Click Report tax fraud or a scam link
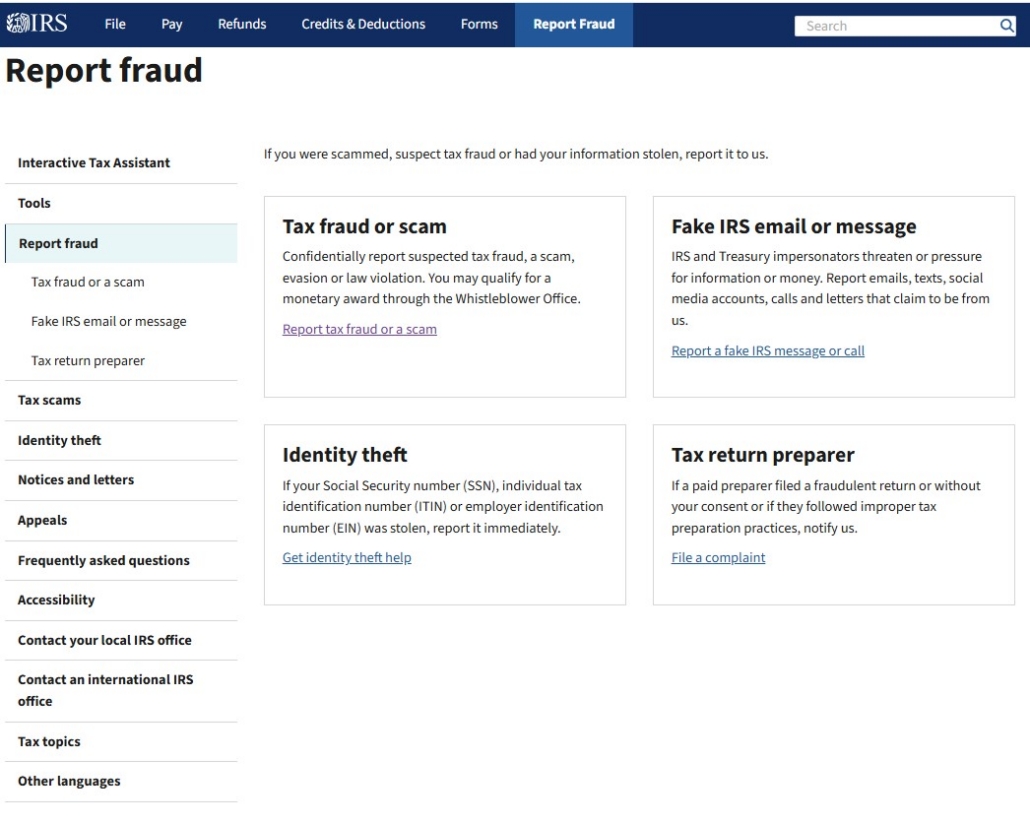 tap(359, 329)
